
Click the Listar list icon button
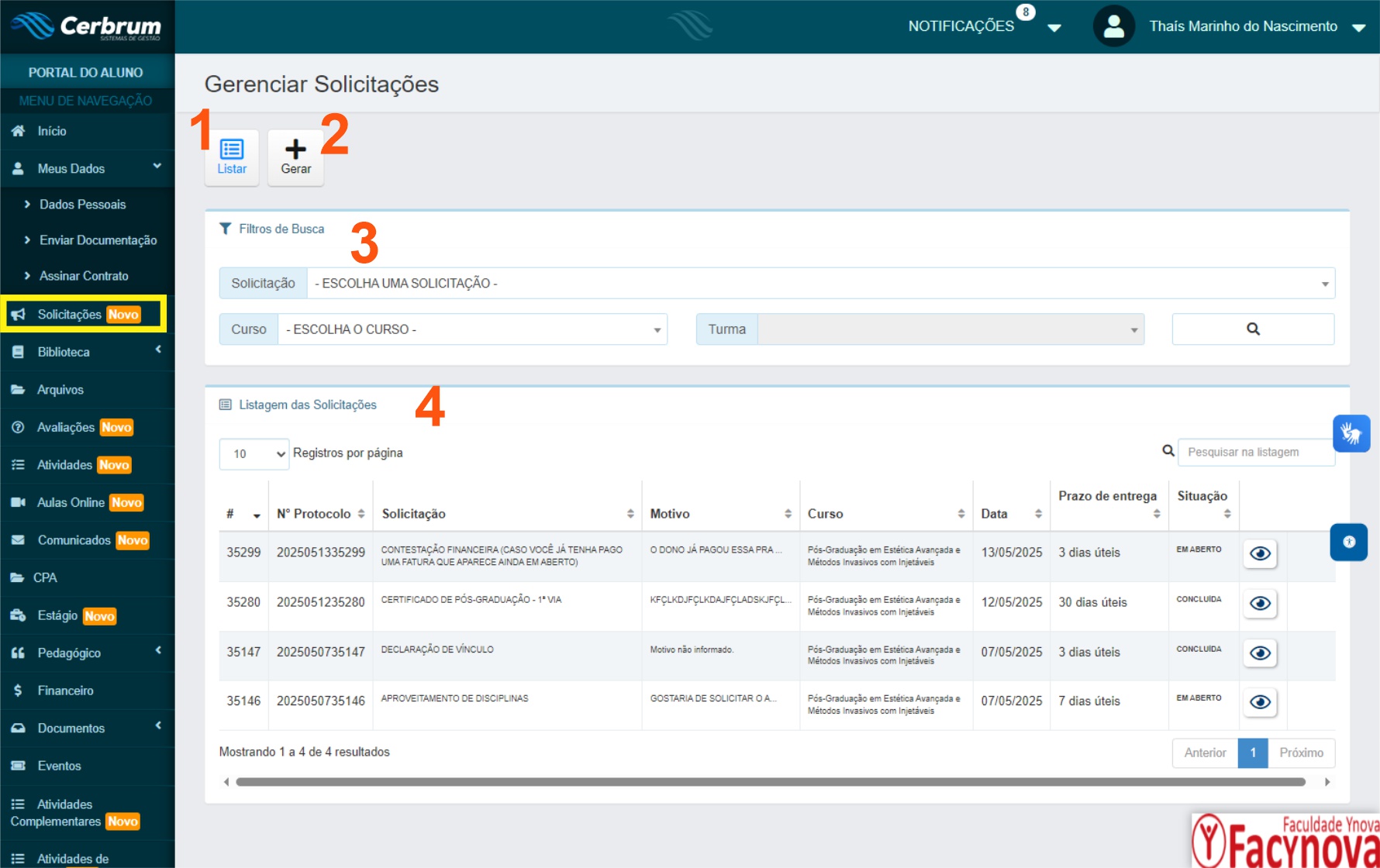tap(232, 157)
